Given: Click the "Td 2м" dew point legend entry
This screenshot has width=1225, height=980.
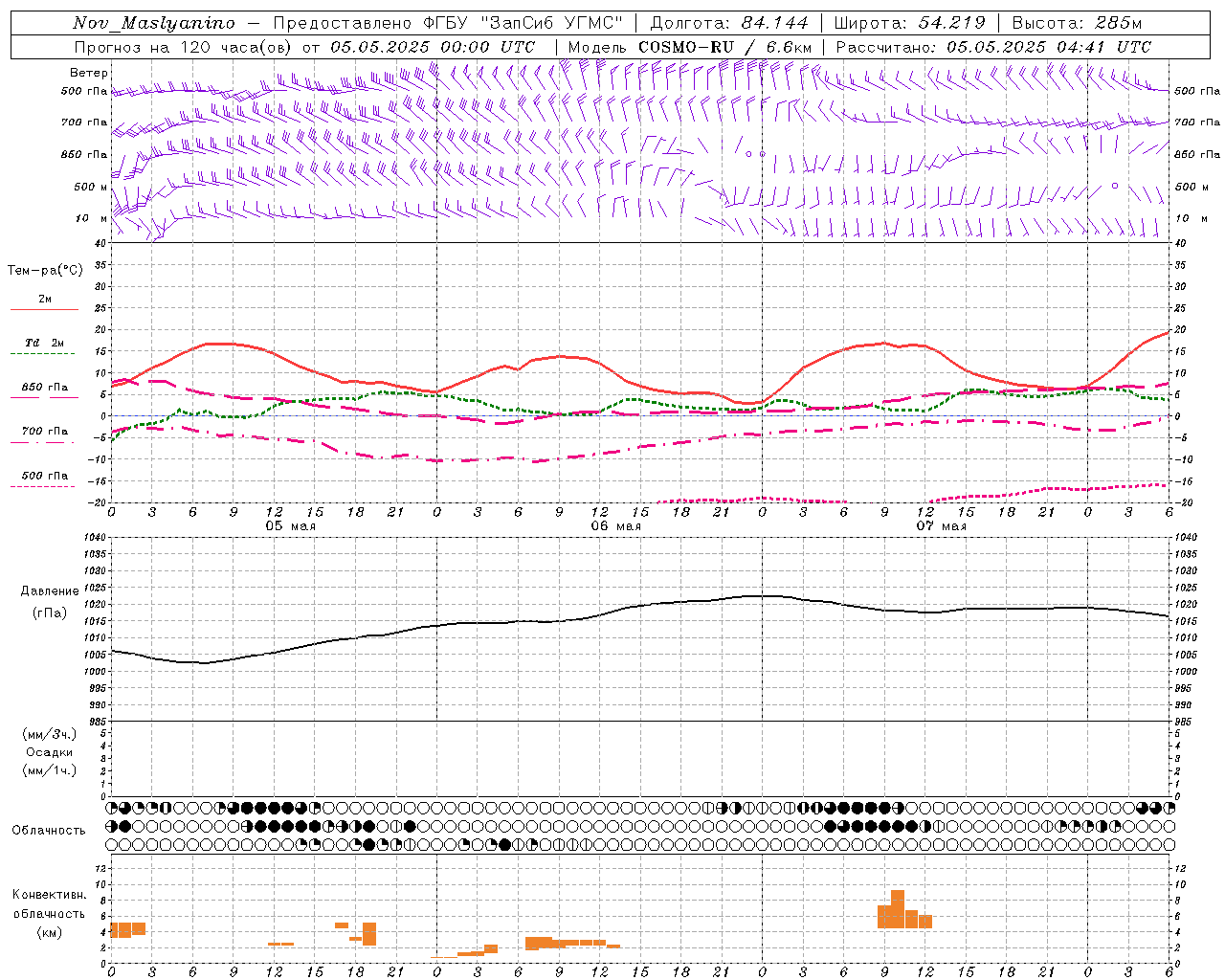Looking at the screenshot, I should click(x=45, y=343).
